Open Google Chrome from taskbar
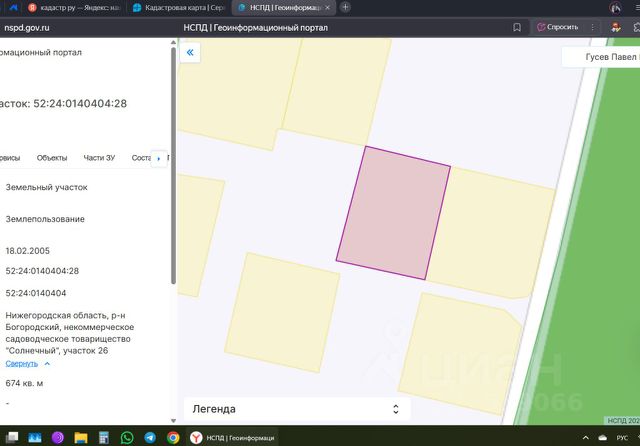 point(173,437)
